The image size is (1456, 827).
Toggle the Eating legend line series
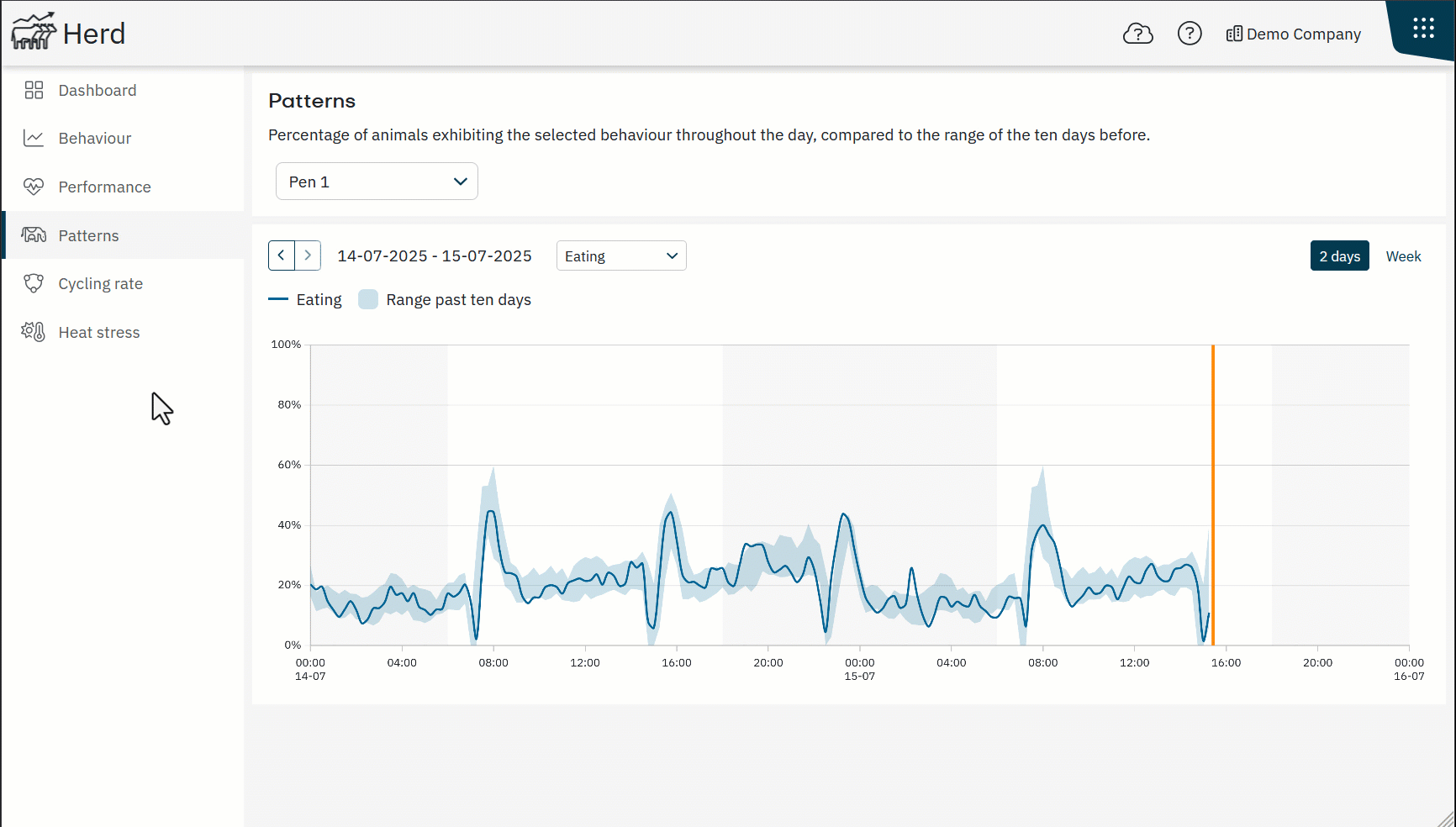[305, 299]
